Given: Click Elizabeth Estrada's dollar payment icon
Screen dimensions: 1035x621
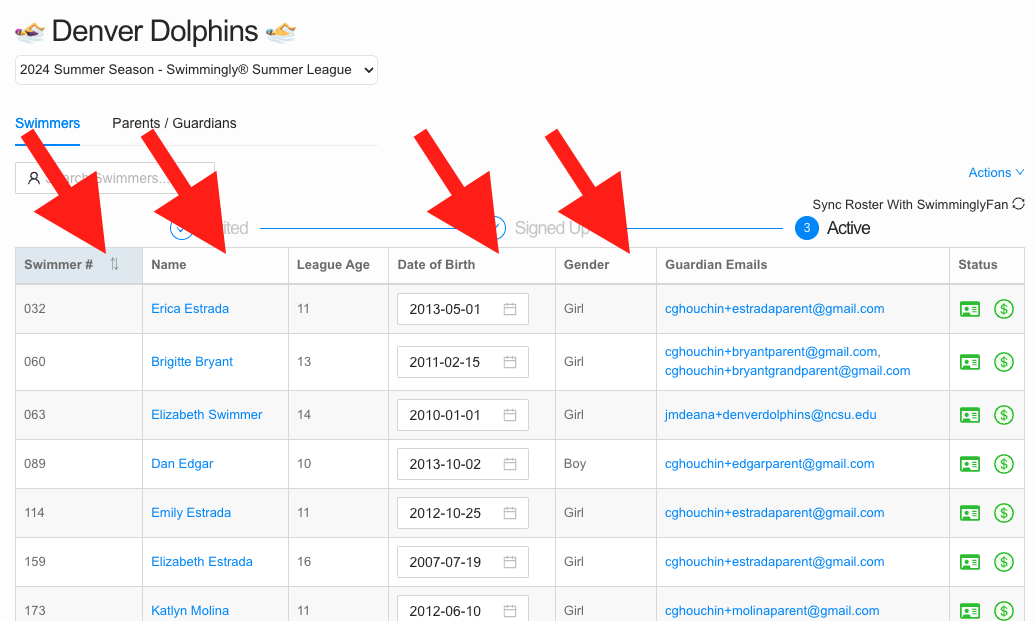Looking at the screenshot, I should click(x=1003, y=562).
